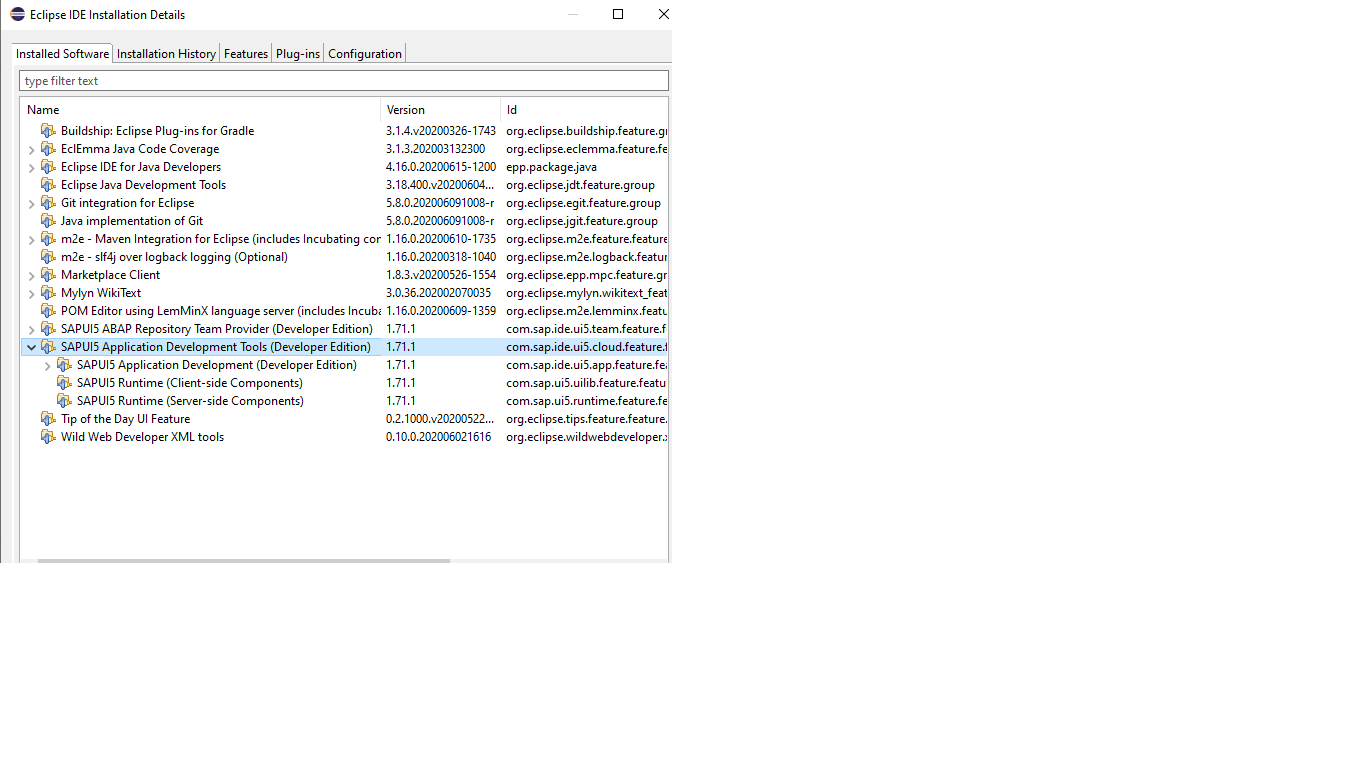This screenshot has width=1366, height=768.
Task: Select the m2e - slf4j over logback logging row
Action: pyautogui.click(x=344, y=257)
